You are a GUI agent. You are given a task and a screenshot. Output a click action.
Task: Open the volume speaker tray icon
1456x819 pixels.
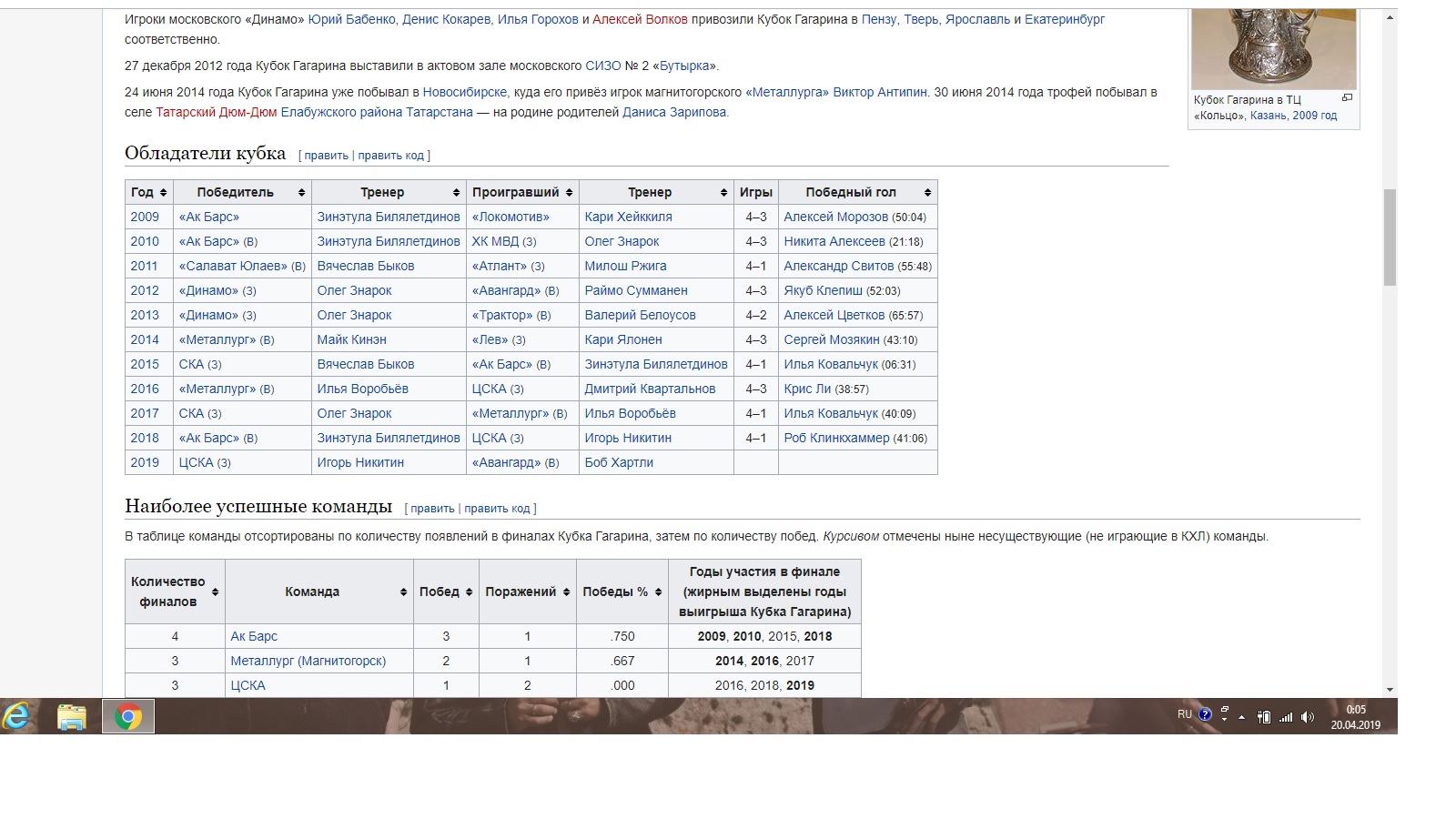pyautogui.click(x=1308, y=717)
